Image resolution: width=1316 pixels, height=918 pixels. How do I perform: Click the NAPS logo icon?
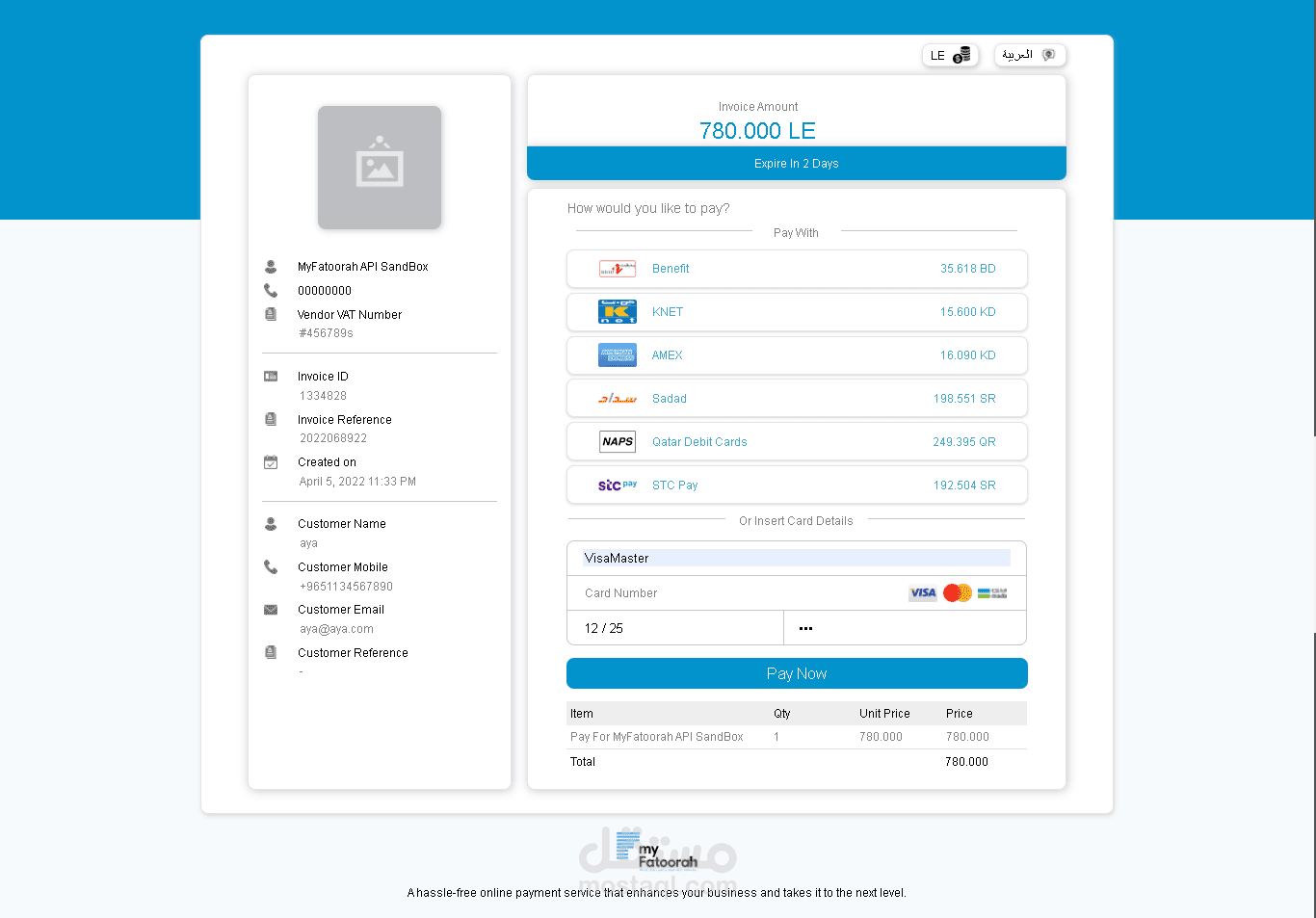[x=618, y=441]
